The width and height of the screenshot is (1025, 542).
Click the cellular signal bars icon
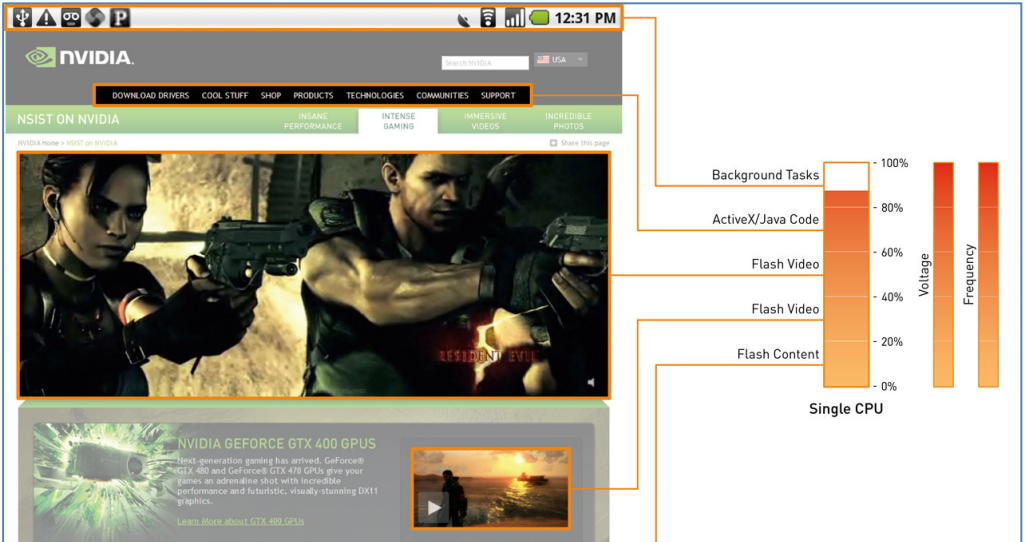pos(514,18)
